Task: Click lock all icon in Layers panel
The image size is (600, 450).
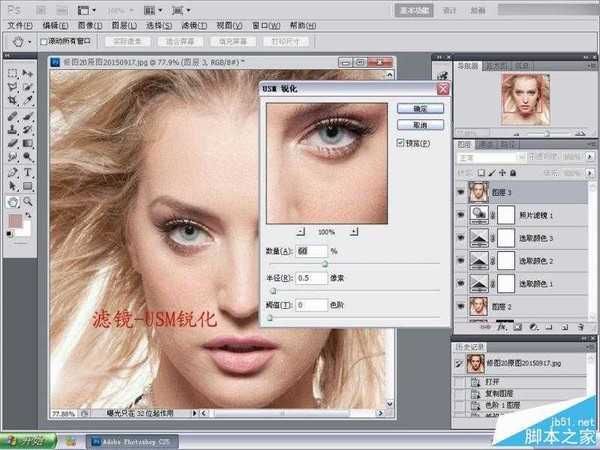Action: [x=513, y=173]
